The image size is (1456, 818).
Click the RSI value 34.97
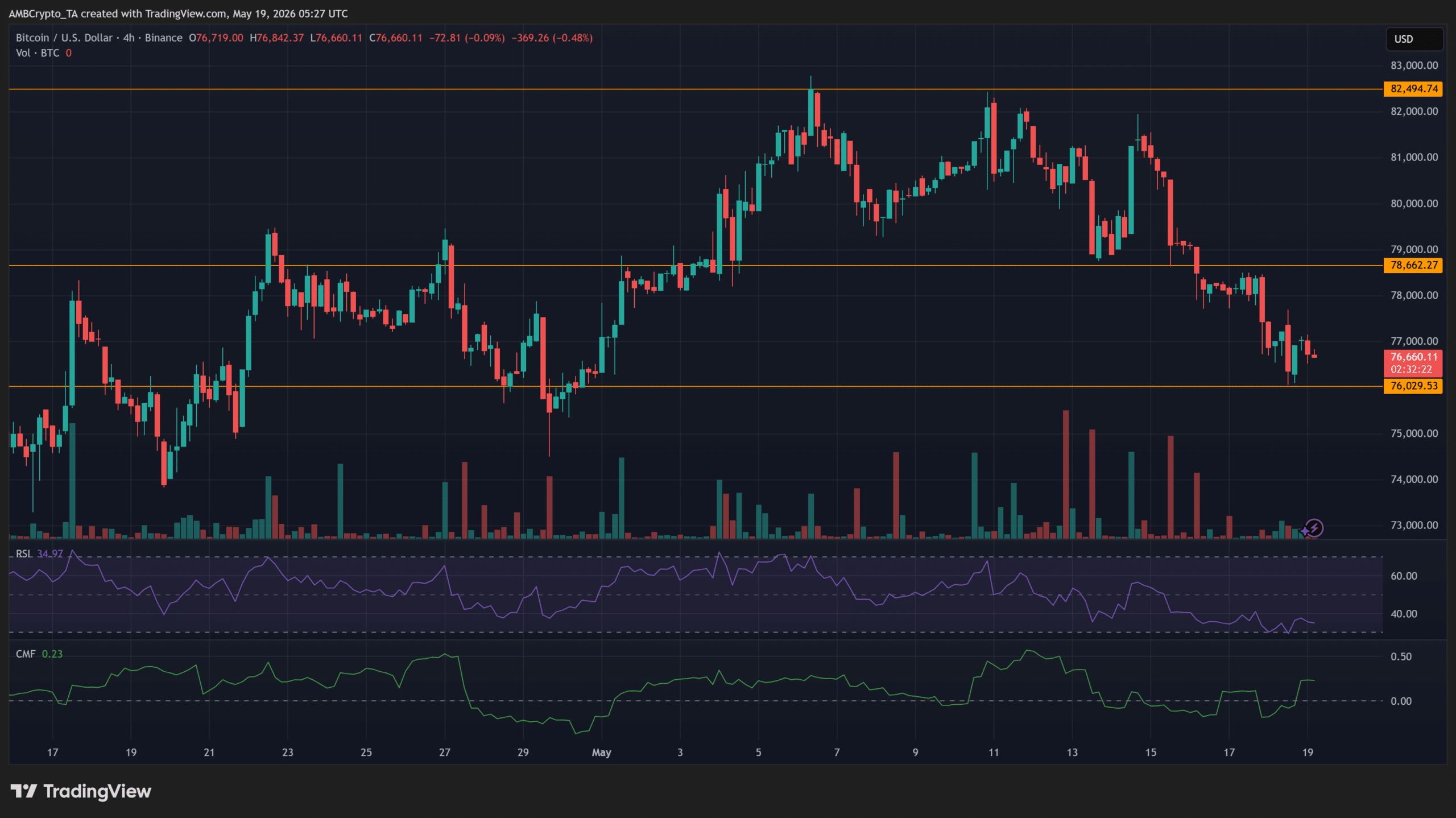click(50, 553)
